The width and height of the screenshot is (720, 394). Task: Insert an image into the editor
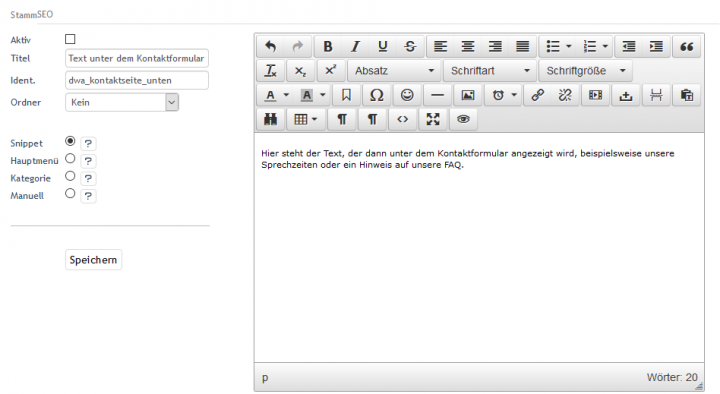(x=467, y=95)
